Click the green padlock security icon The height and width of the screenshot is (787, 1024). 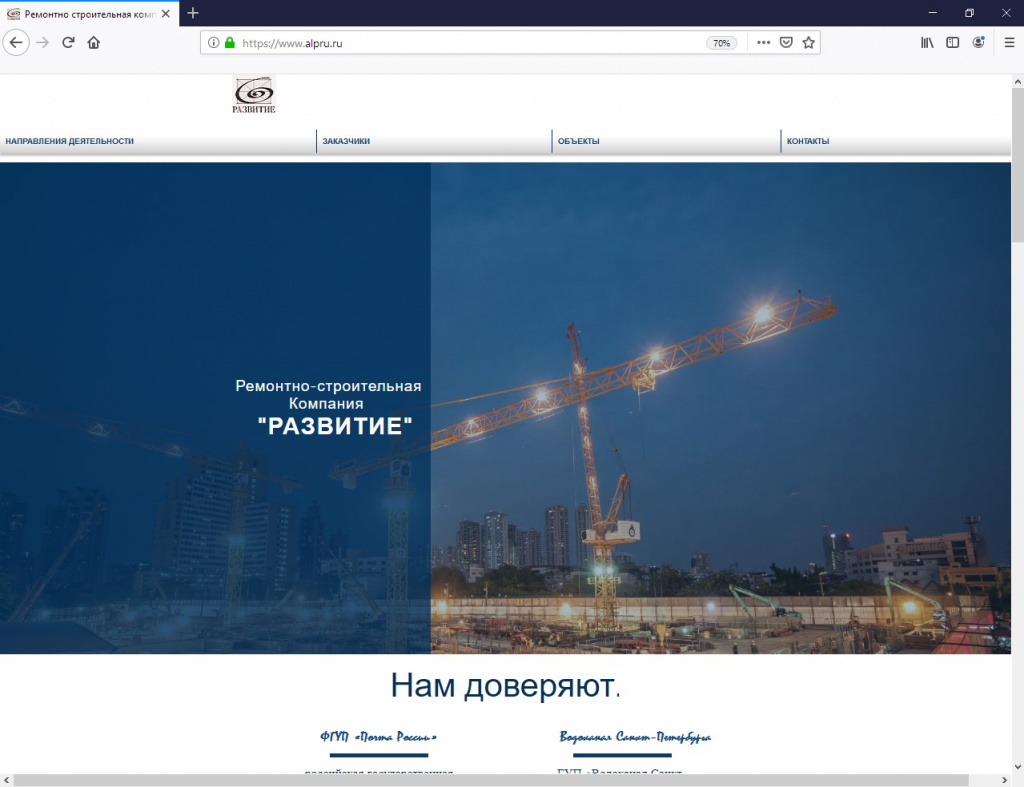pos(229,43)
